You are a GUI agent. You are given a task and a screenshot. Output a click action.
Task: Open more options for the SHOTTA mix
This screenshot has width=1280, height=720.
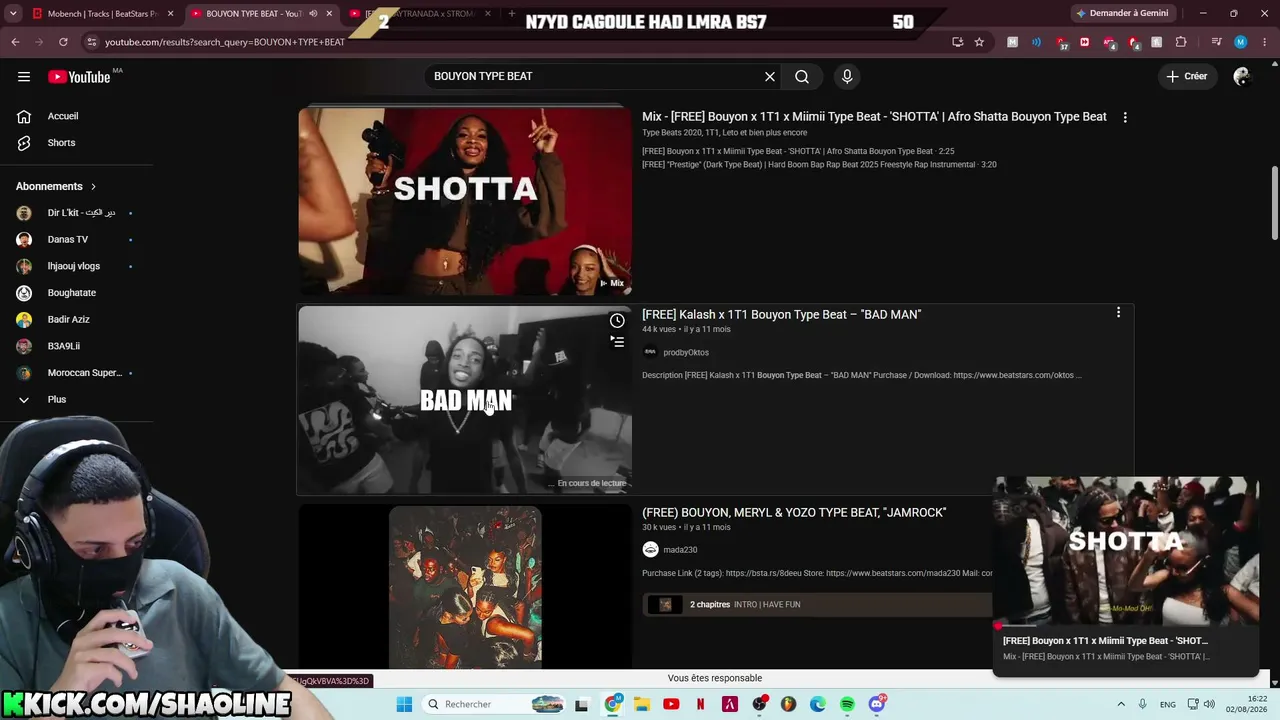1125,117
